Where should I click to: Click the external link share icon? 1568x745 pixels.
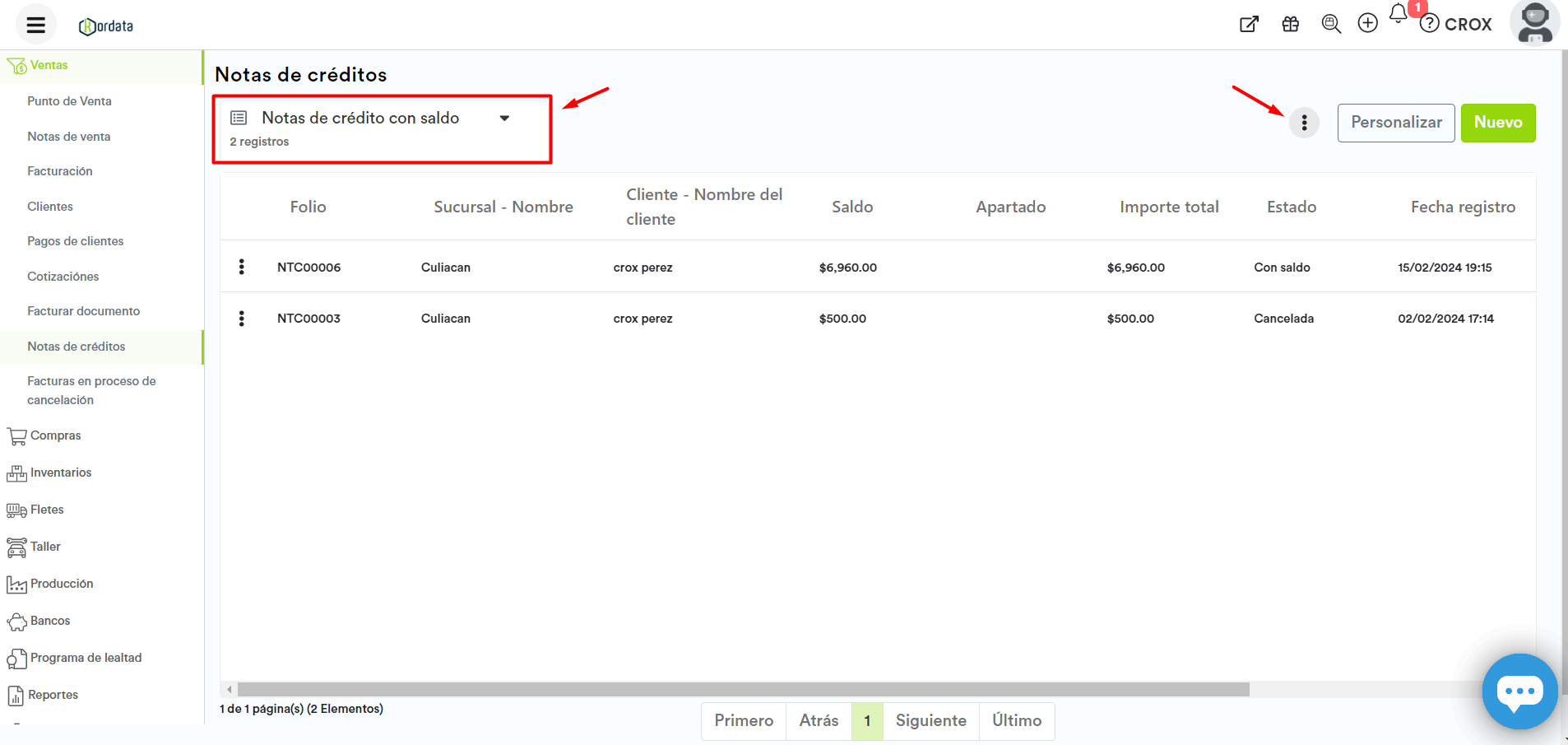(1249, 25)
